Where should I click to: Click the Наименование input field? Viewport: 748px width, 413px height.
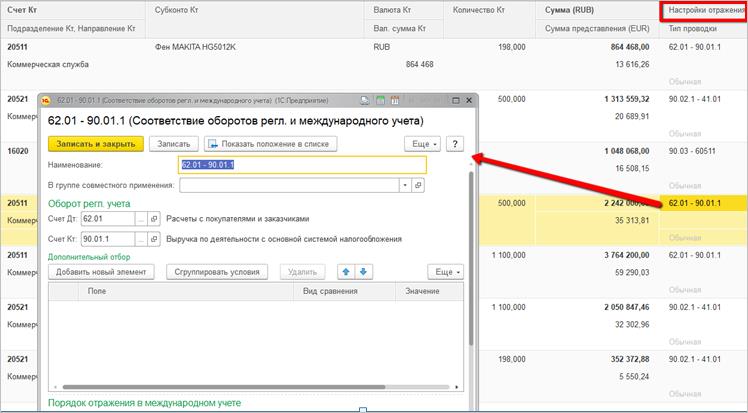(x=302, y=165)
